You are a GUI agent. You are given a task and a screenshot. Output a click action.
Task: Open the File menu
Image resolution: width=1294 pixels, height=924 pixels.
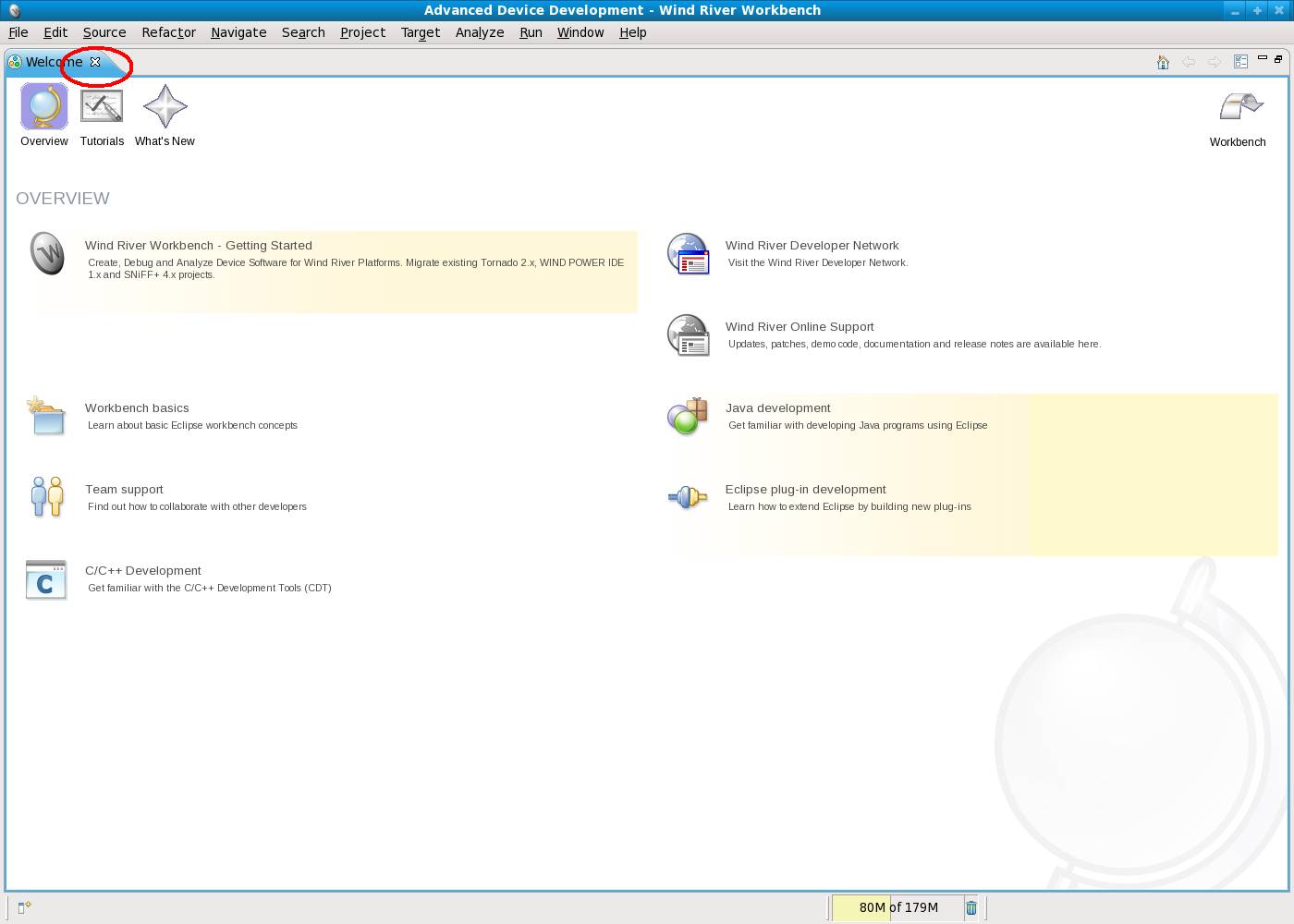(x=18, y=32)
